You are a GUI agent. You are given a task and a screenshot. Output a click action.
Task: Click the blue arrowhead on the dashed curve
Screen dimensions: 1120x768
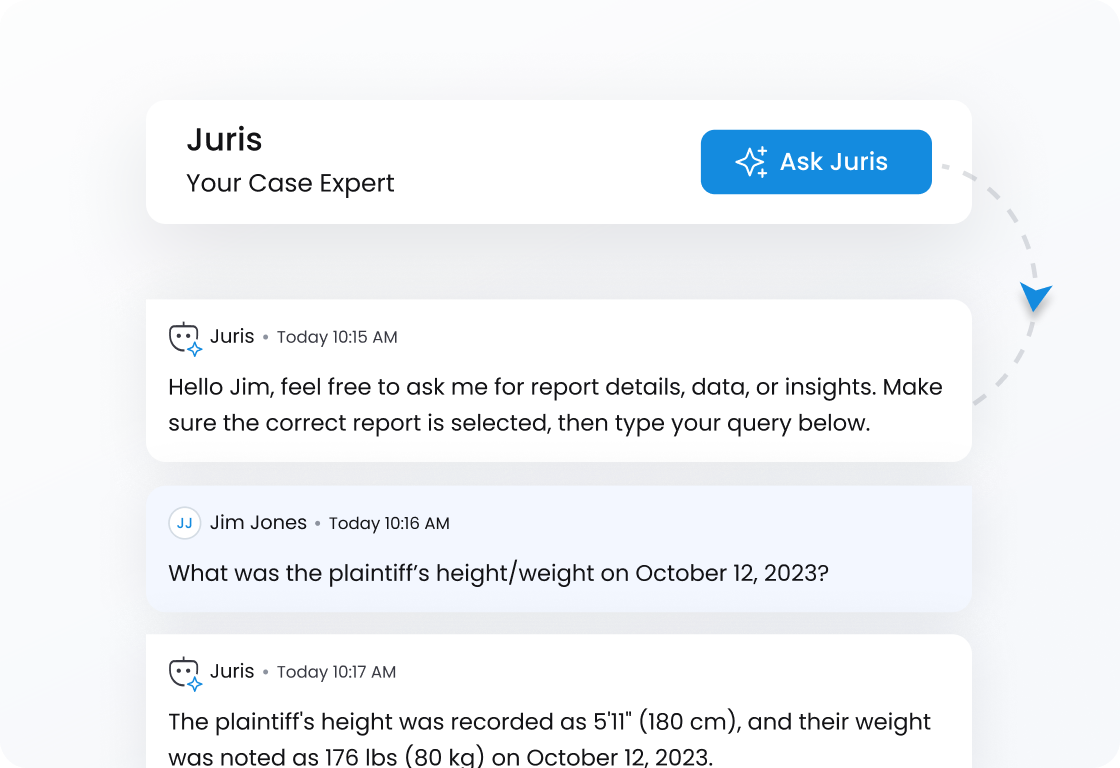pos(1035,296)
